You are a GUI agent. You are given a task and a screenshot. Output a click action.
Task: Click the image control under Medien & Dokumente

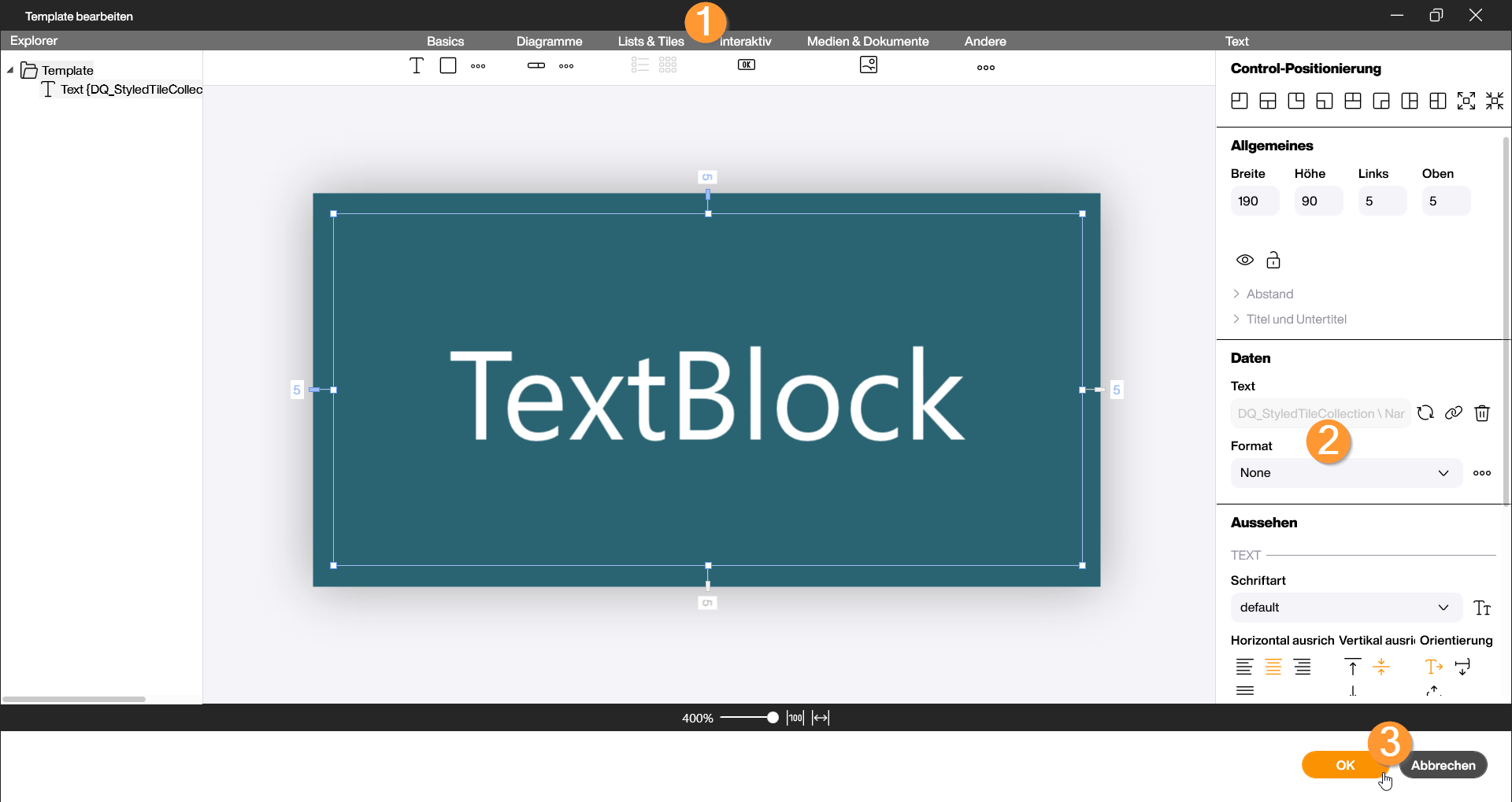click(869, 65)
